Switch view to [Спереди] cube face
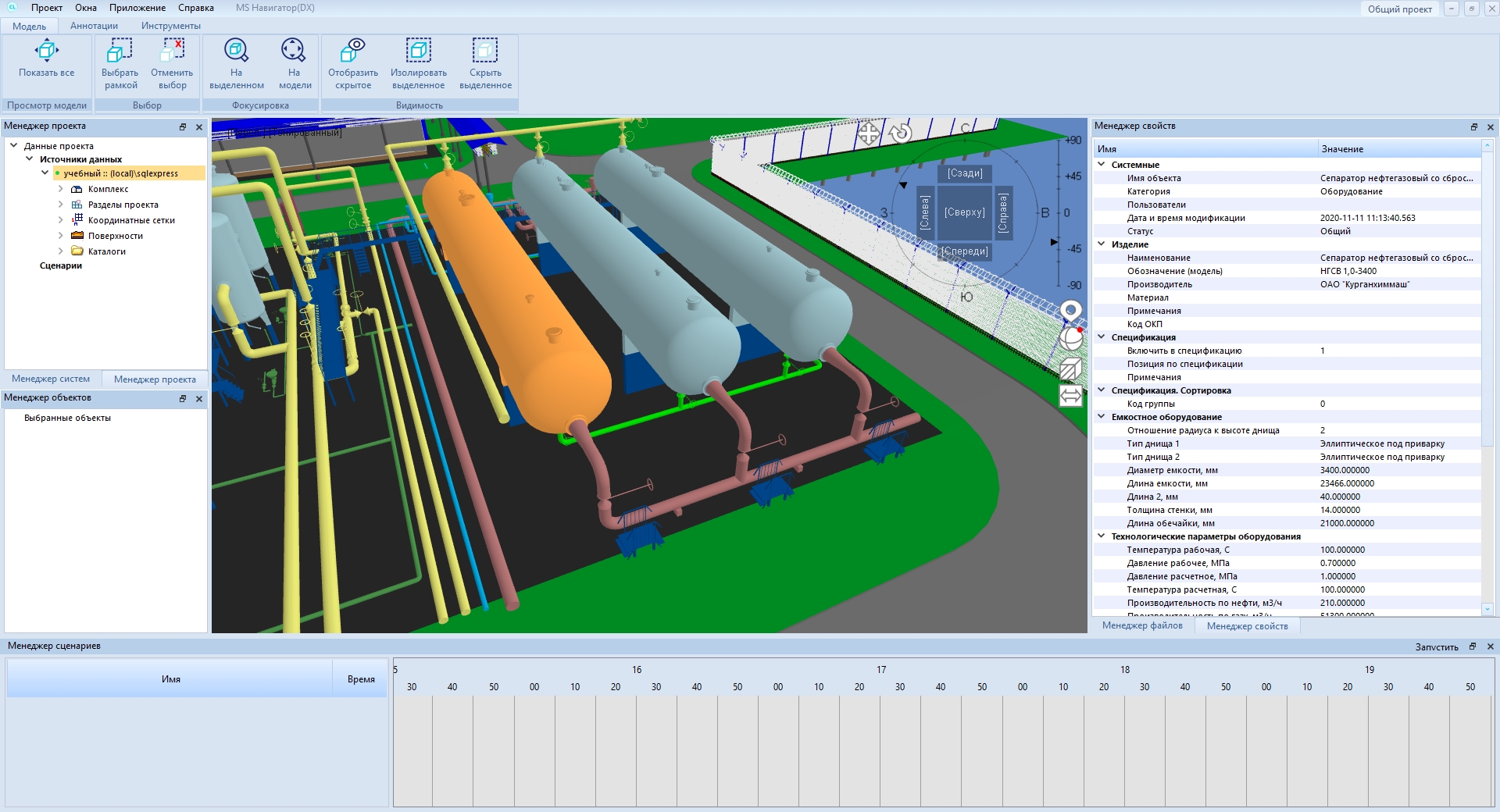The width and height of the screenshot is (1500, 812). click(x=964, y=251)
